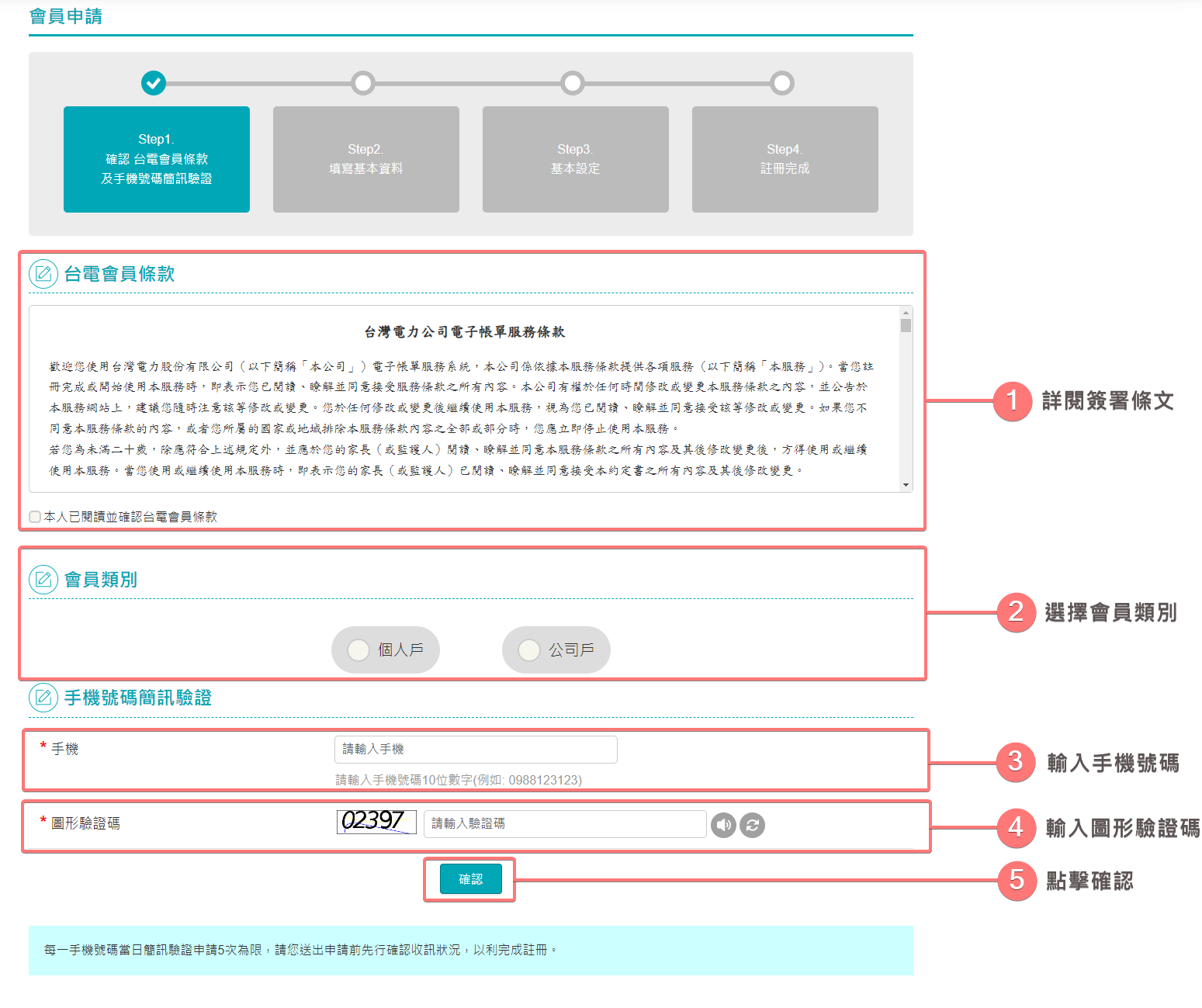
Task: Click the 確認 button
Action: tap(471, 879)
